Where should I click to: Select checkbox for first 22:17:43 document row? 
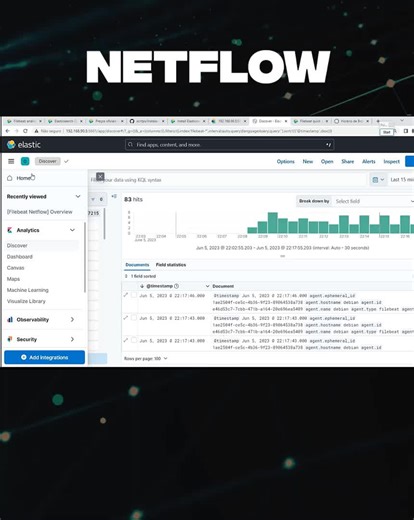134,318
